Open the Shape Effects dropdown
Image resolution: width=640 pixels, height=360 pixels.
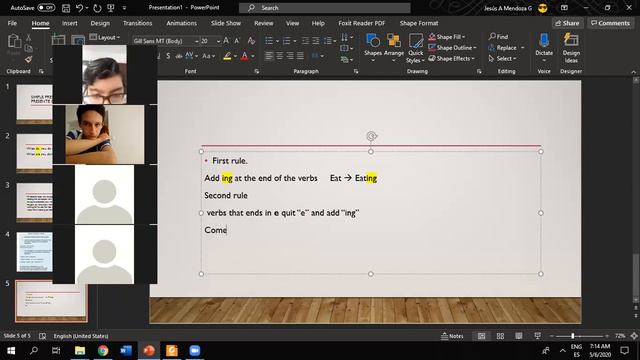452,58
